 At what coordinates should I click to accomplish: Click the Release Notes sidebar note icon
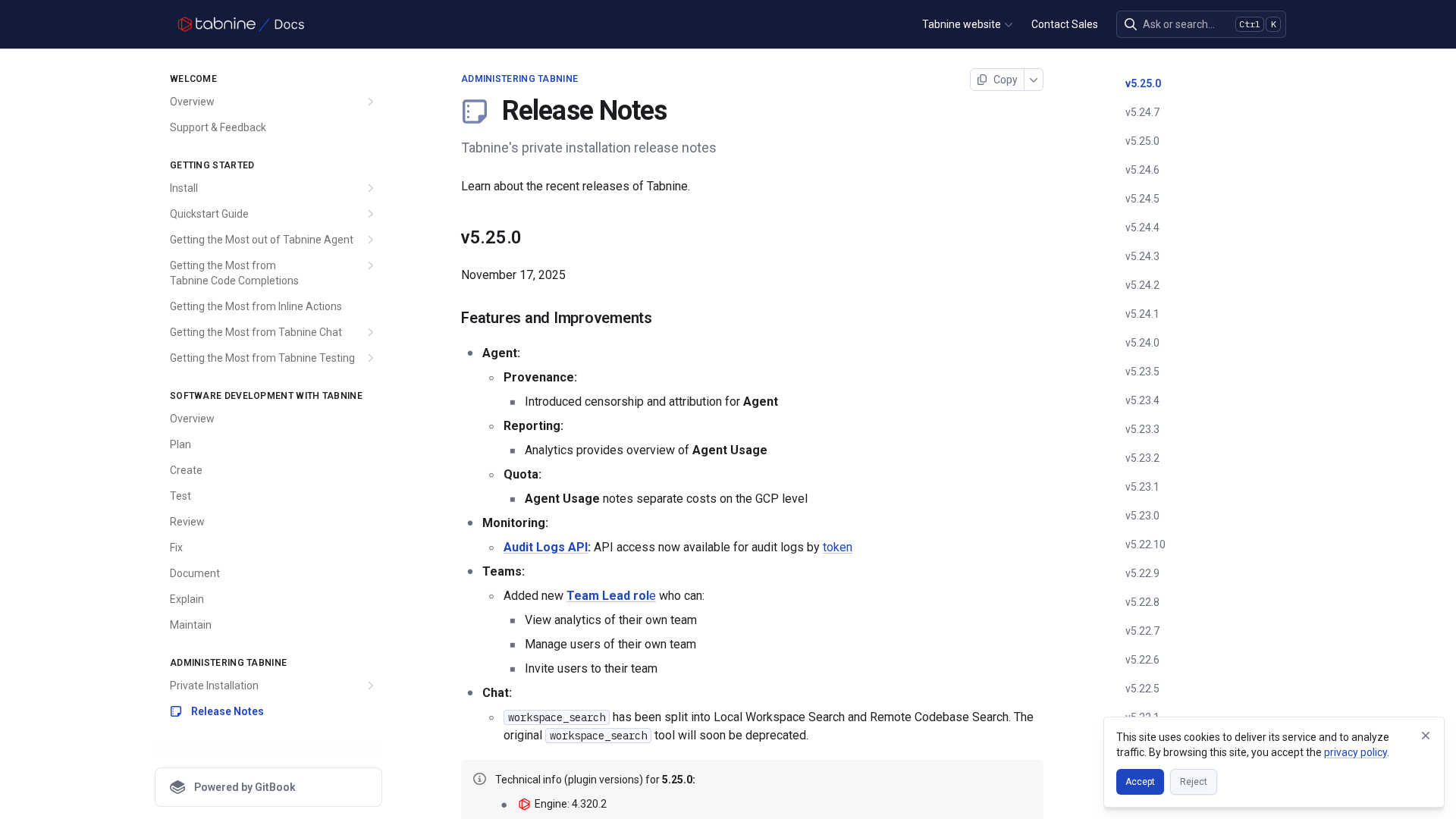click(x=176, y=711)
